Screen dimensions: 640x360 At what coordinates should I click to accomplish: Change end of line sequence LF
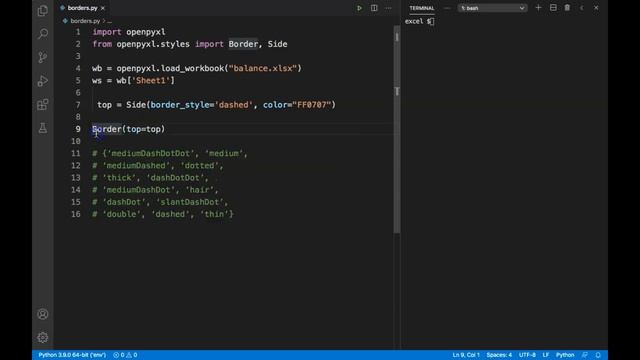click(x=546, y=355)
